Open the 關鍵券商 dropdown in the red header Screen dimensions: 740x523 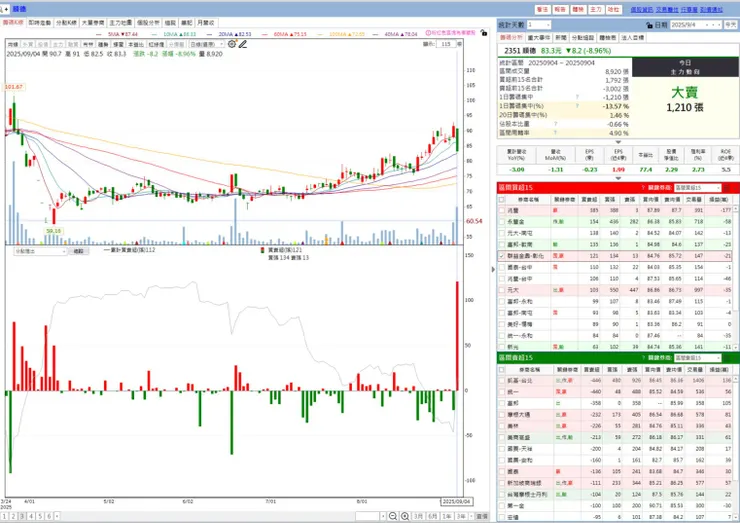point(698,188)
